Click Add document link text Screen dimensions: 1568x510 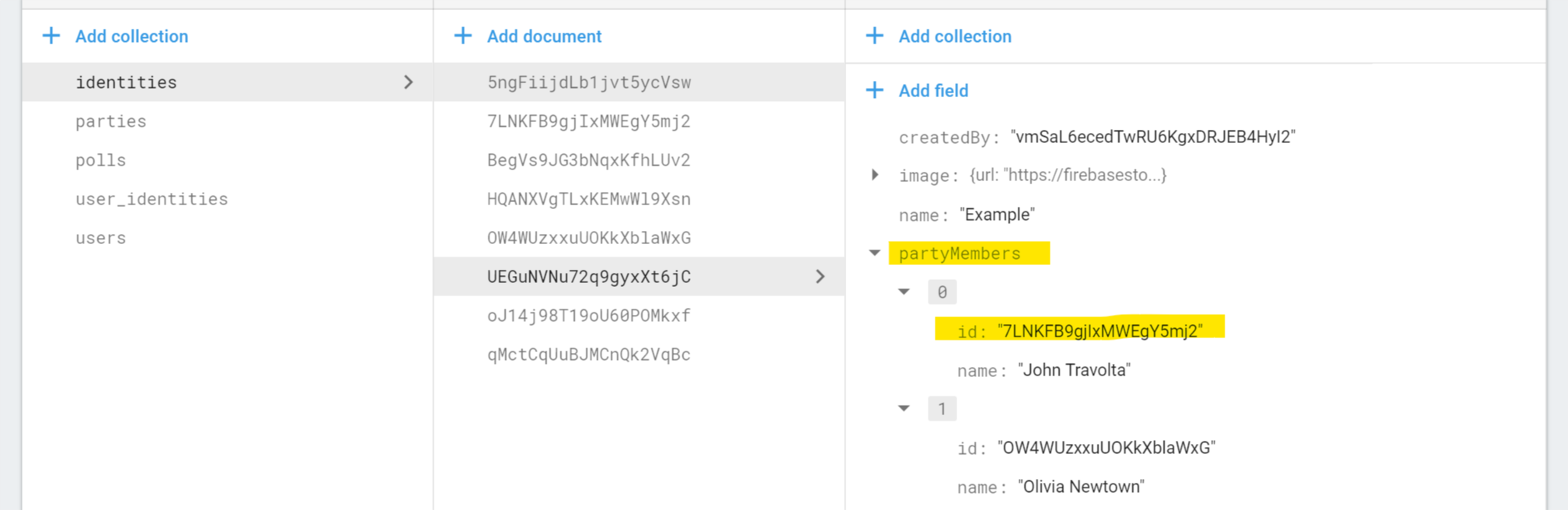click(x=544, y=37)
